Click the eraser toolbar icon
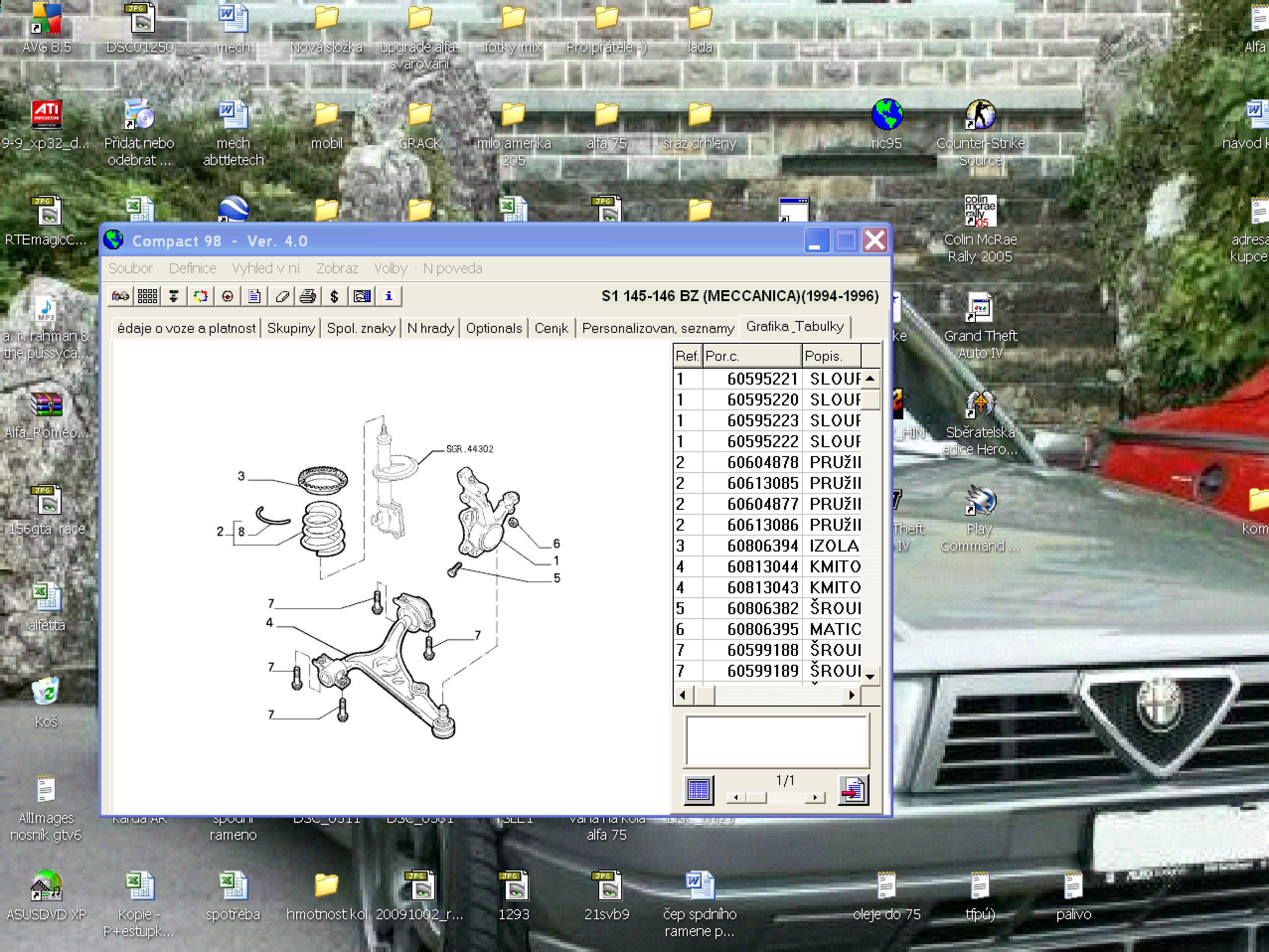This screenshot has height=952, width=1269. tap(282, 296)
